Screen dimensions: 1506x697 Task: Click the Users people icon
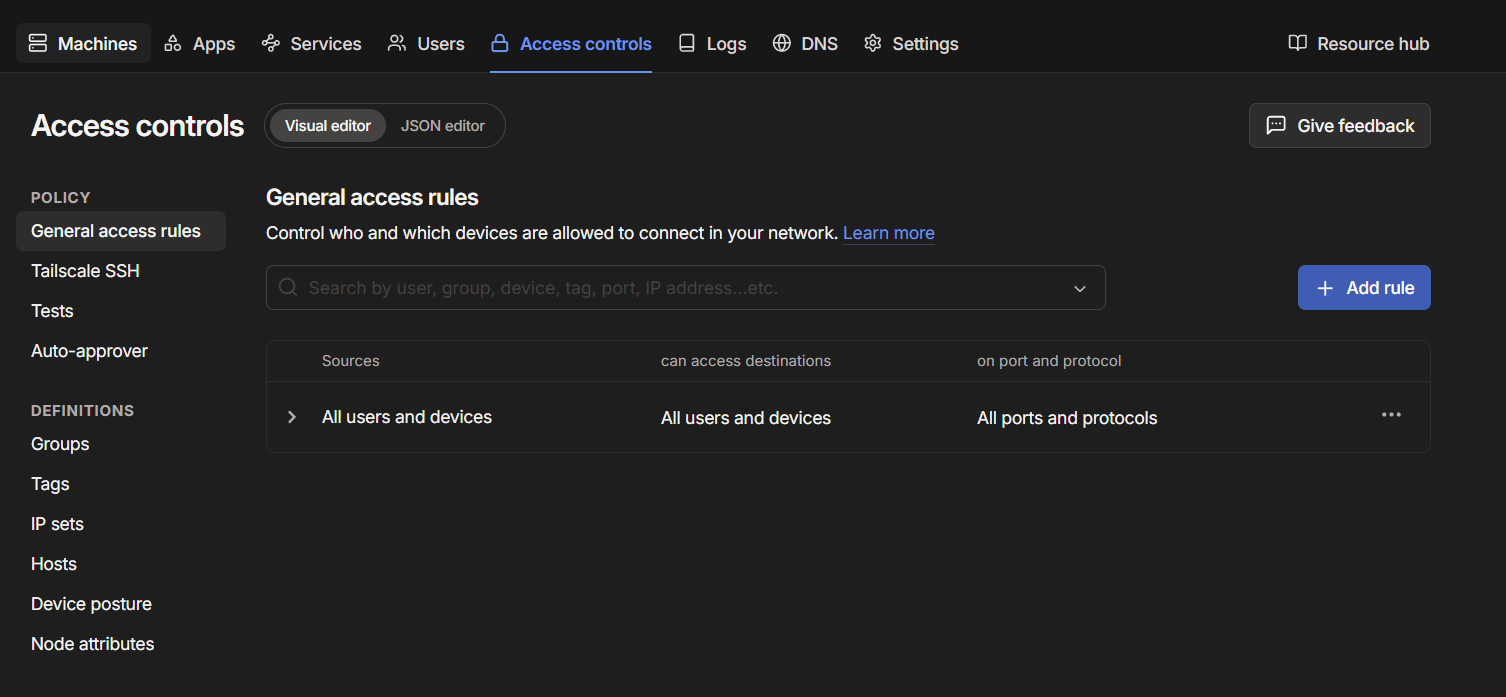click(397, 43)
